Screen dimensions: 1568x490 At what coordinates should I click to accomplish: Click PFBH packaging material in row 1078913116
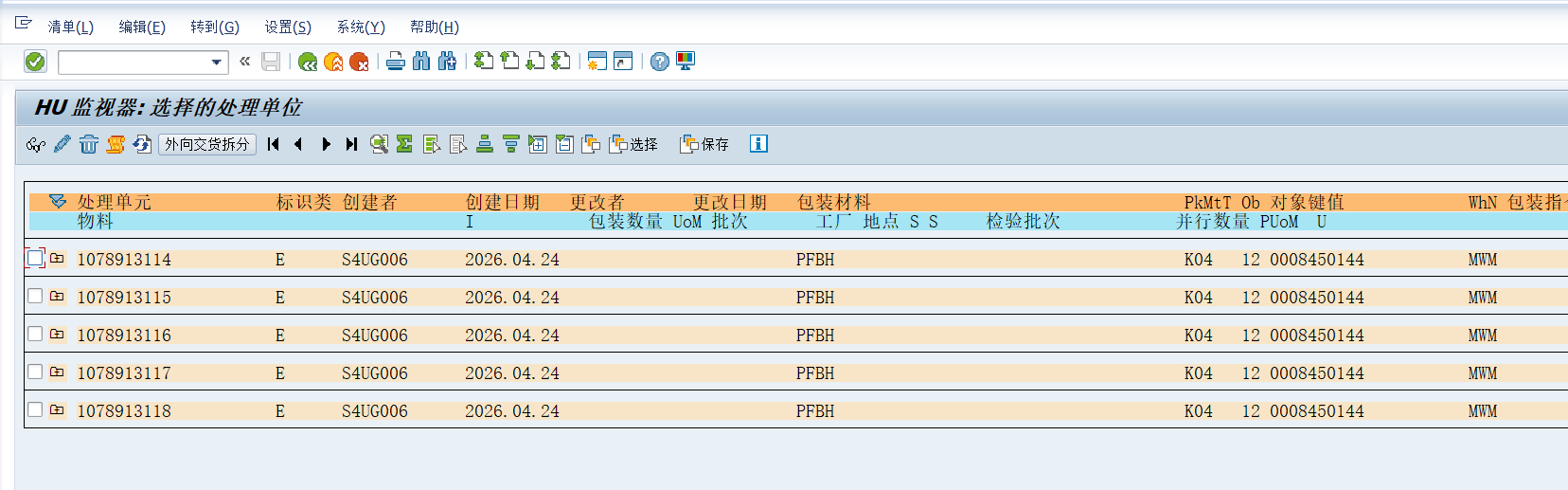coord(815,336)
